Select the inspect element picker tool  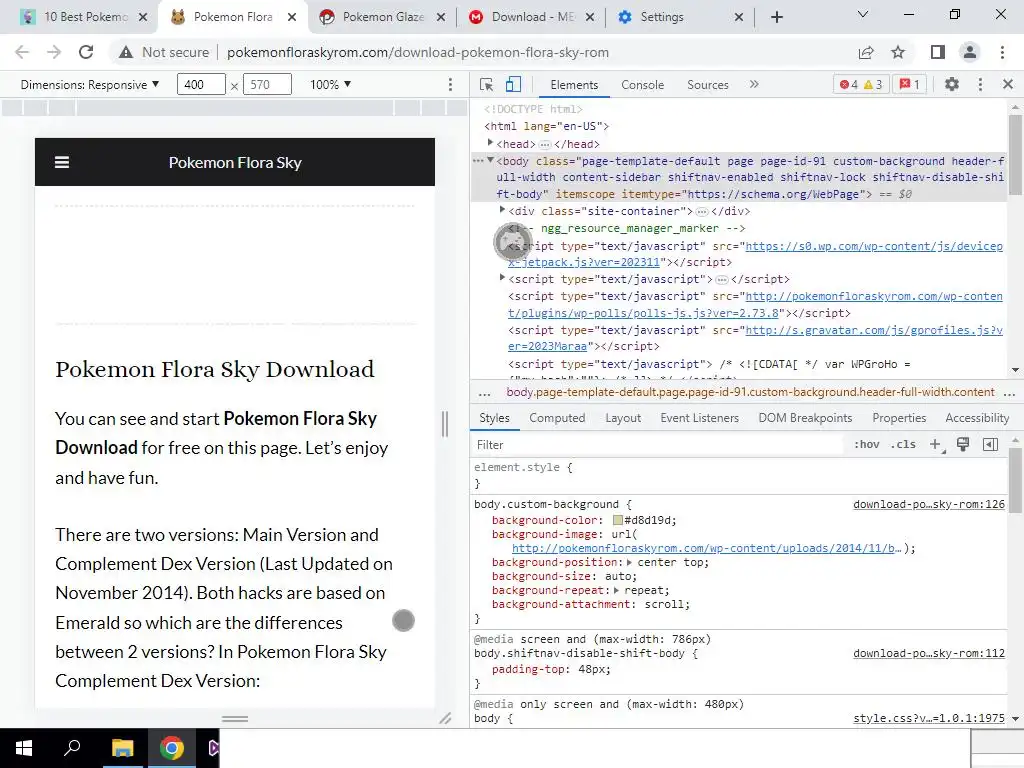click(487, 85)
